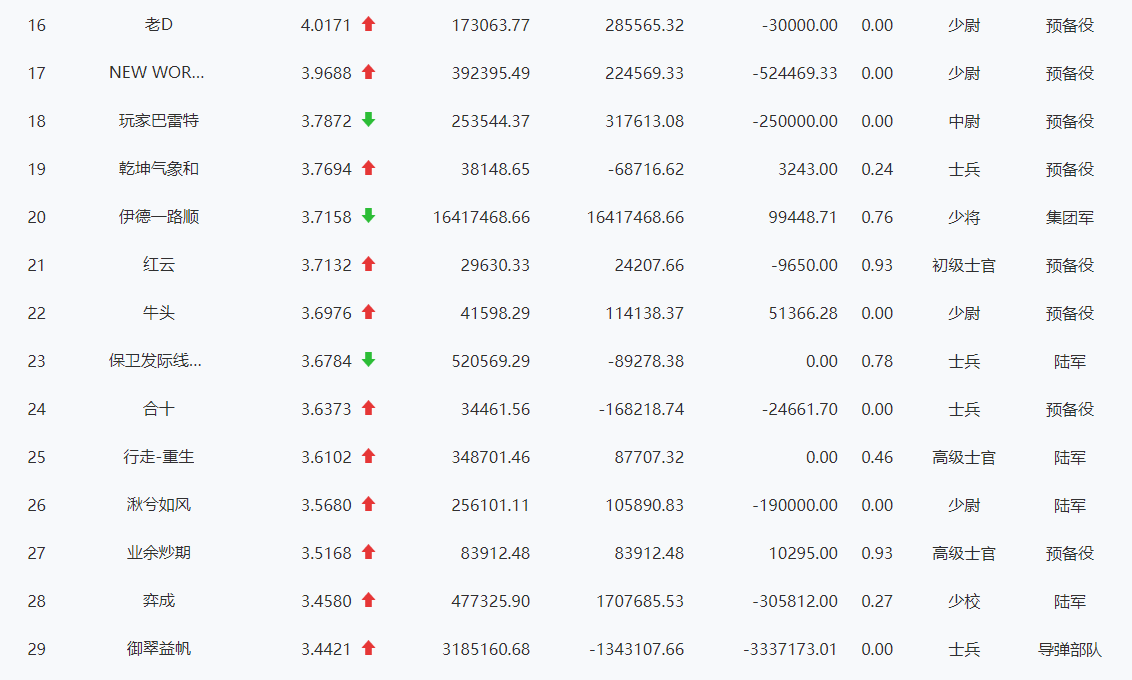Select 集团军 label in rank 20 row

tap(1069, 217)
